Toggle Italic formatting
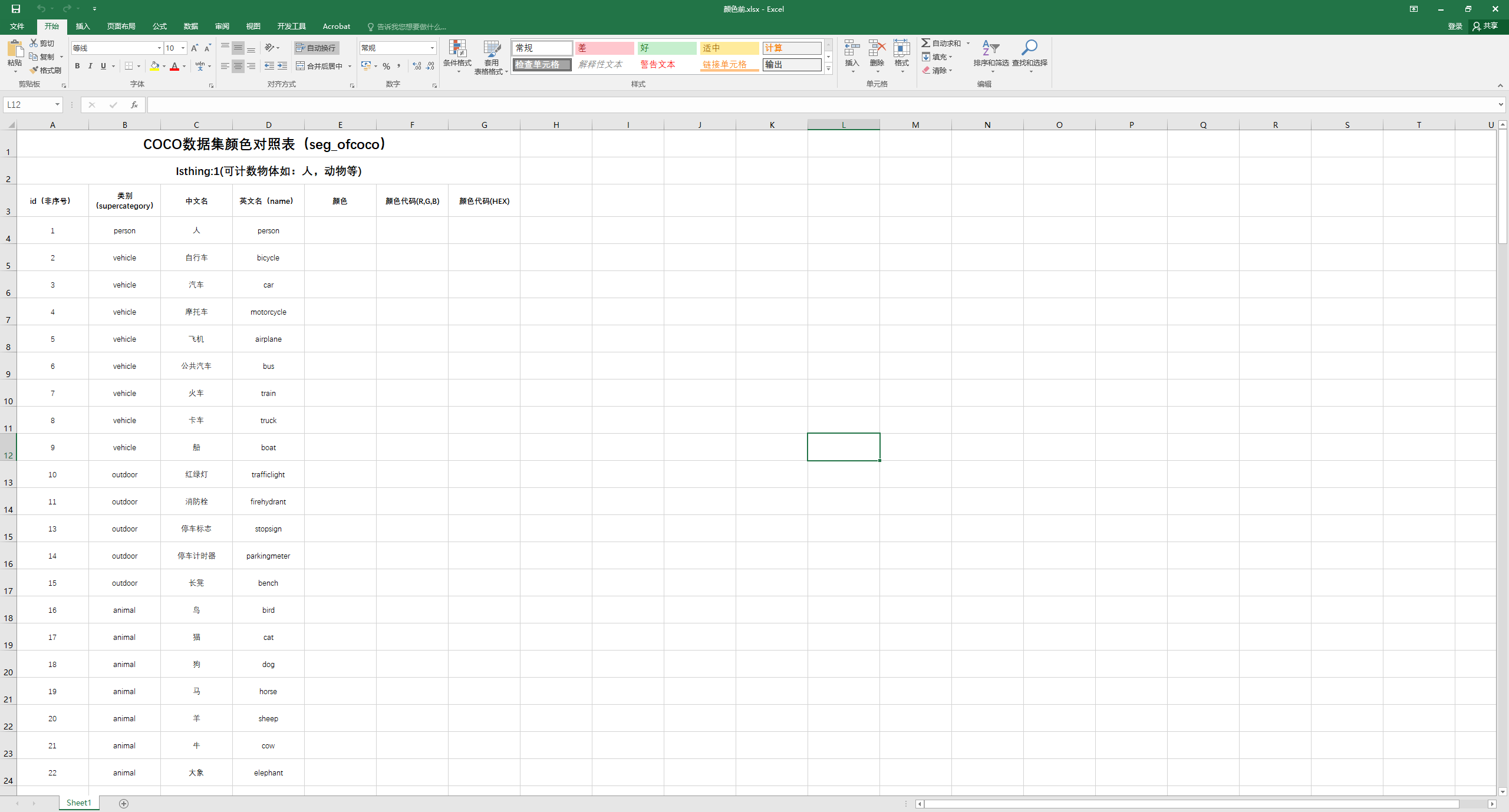 coord(90,66)
